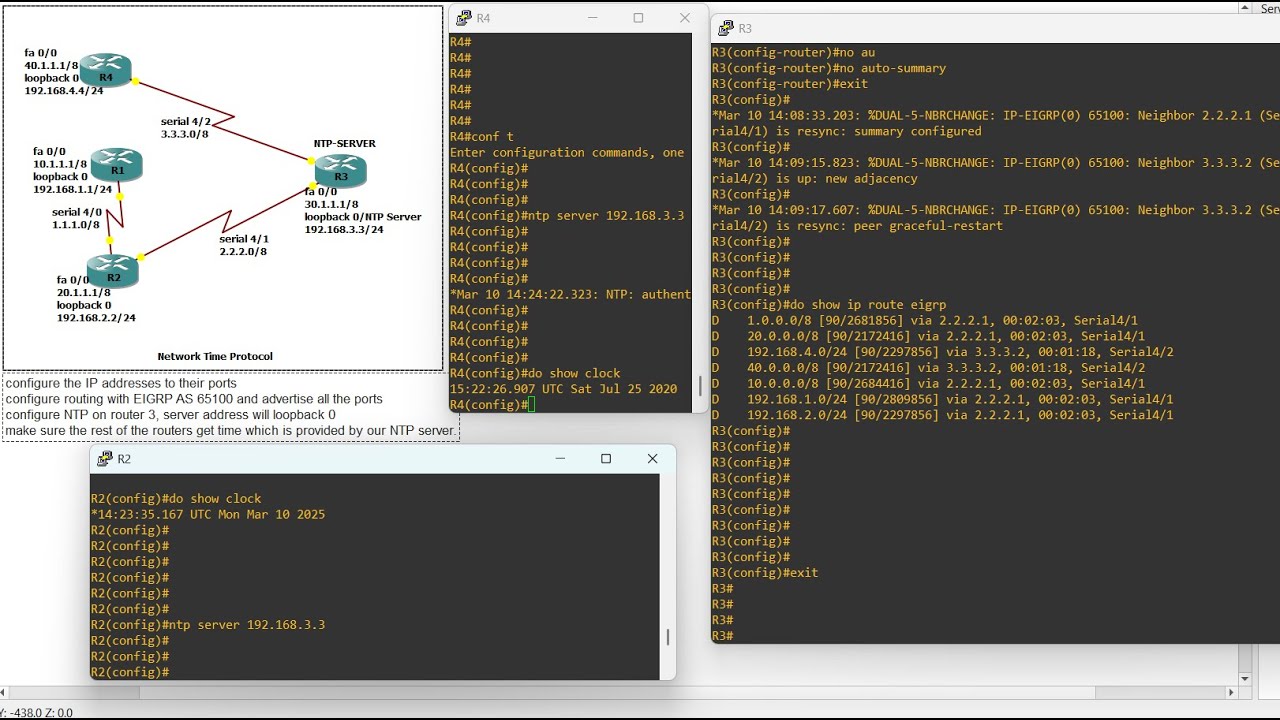Click the R4 NTP authentication log message line
The width and height of the screenshot is (1280, 720).
pyautogui.click(x=570, y=294)
